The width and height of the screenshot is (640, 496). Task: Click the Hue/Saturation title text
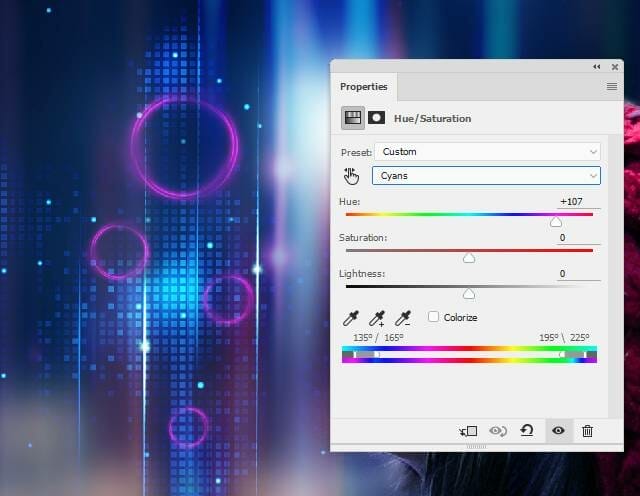point(432,118)
